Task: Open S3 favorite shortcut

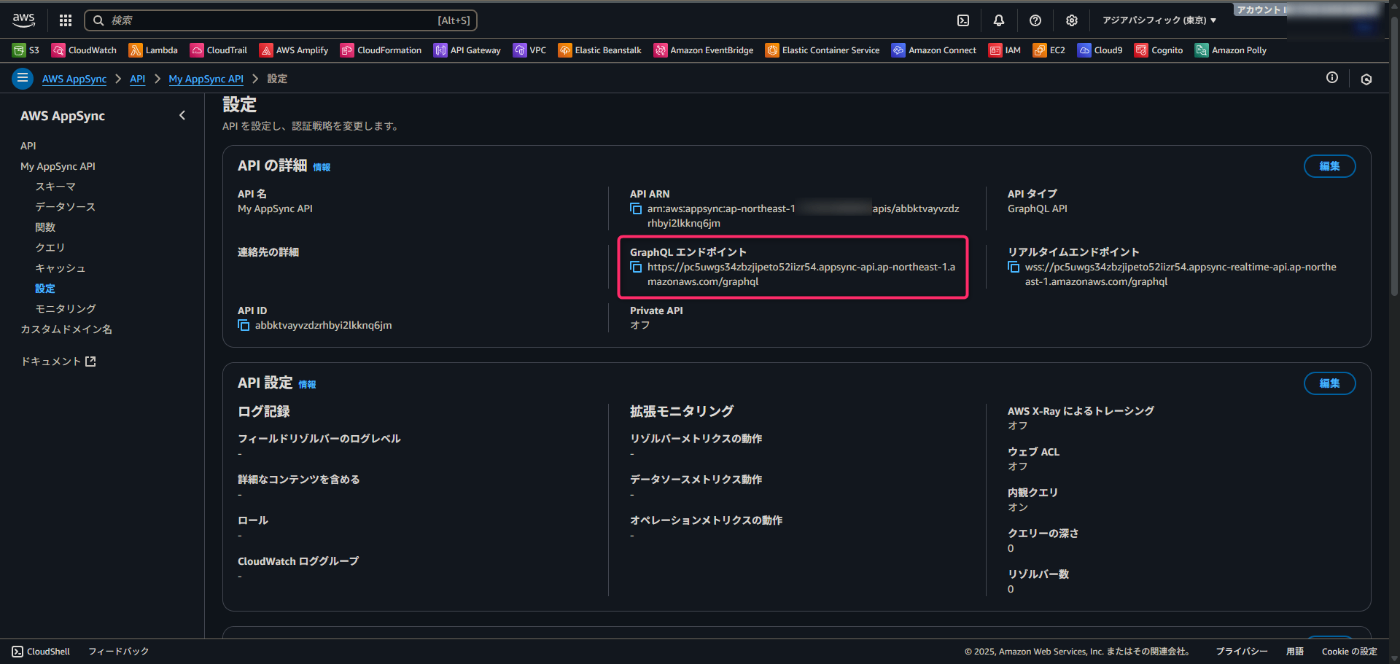Action: [x=26, y=50]
